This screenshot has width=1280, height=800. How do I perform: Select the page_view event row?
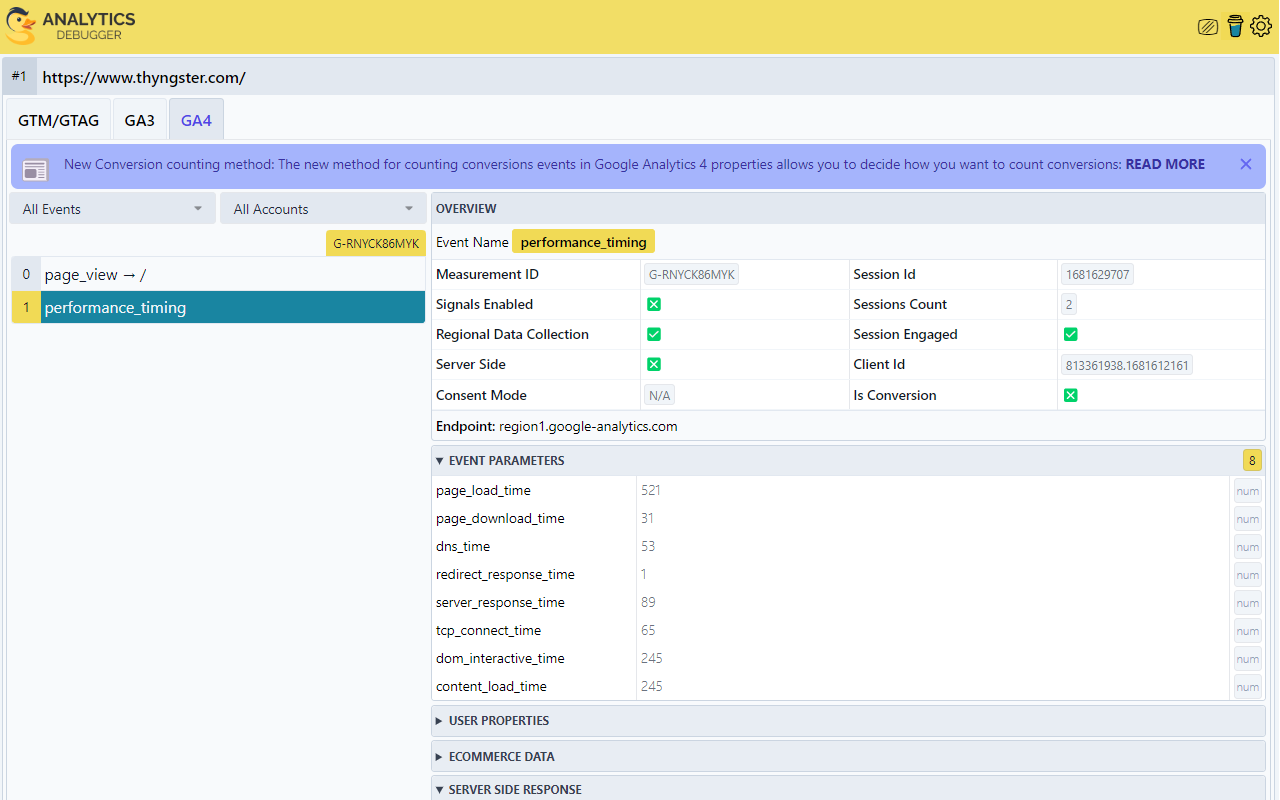(218, 274)
